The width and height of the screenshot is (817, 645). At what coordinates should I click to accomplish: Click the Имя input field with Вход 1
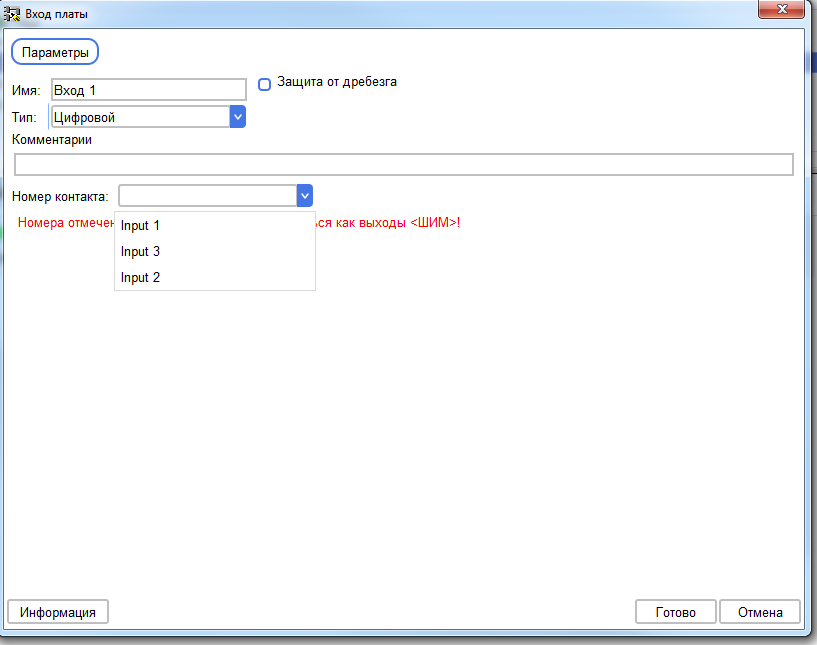click(148, 90)
